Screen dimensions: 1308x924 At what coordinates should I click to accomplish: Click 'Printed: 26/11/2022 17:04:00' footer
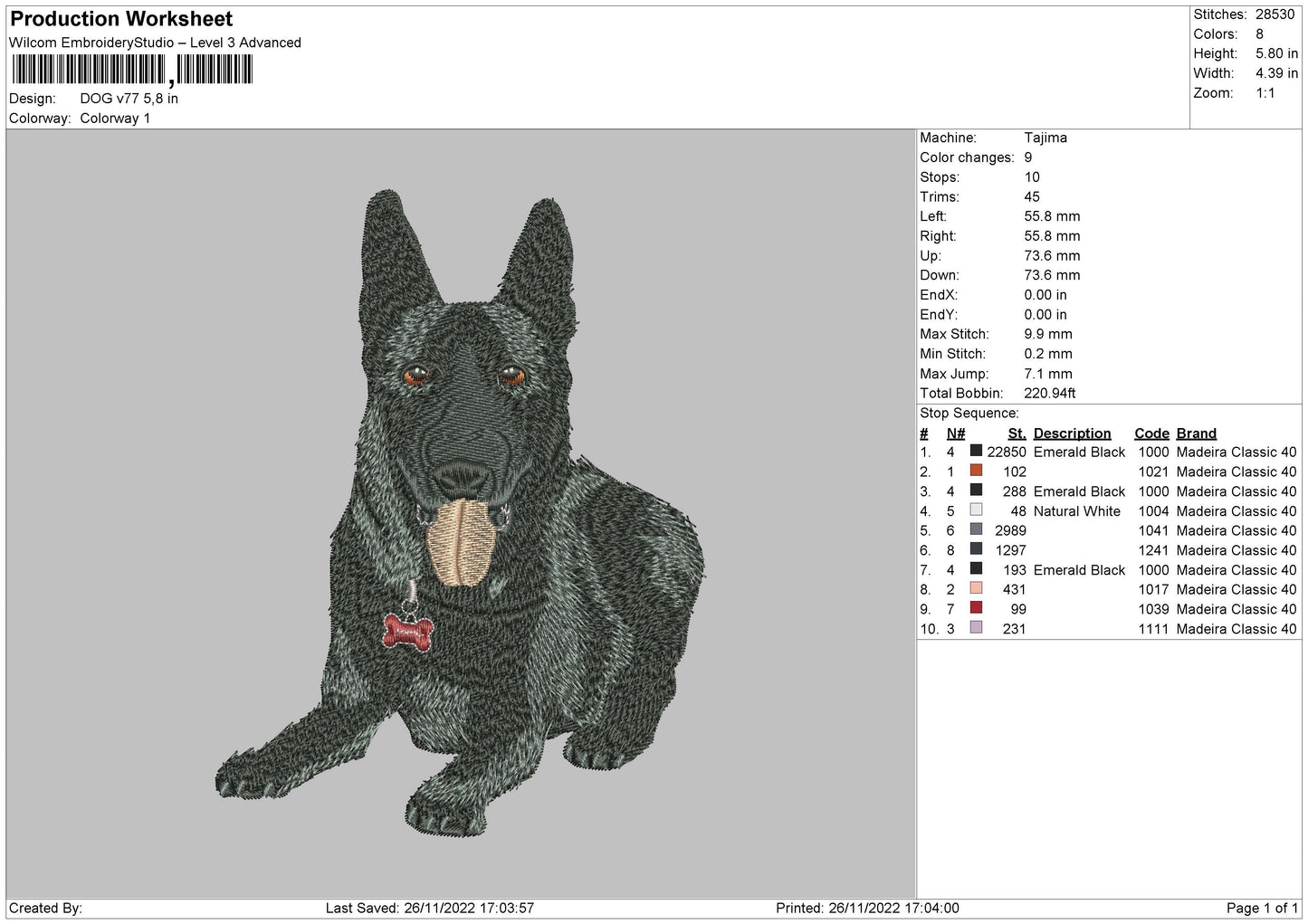click(867, 909)
